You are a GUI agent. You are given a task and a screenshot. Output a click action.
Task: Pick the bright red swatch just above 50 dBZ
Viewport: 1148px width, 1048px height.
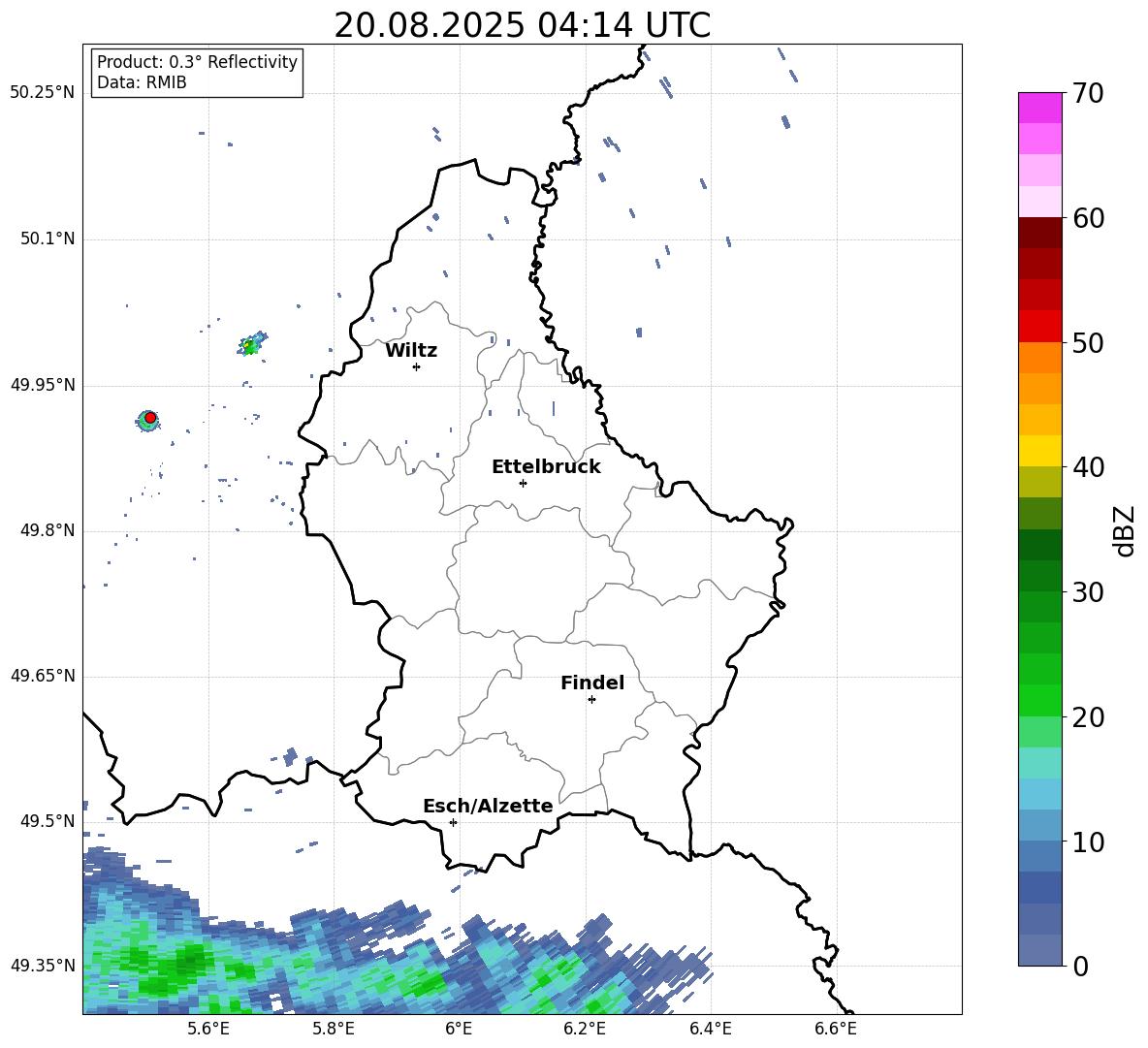pos(1039,327)
